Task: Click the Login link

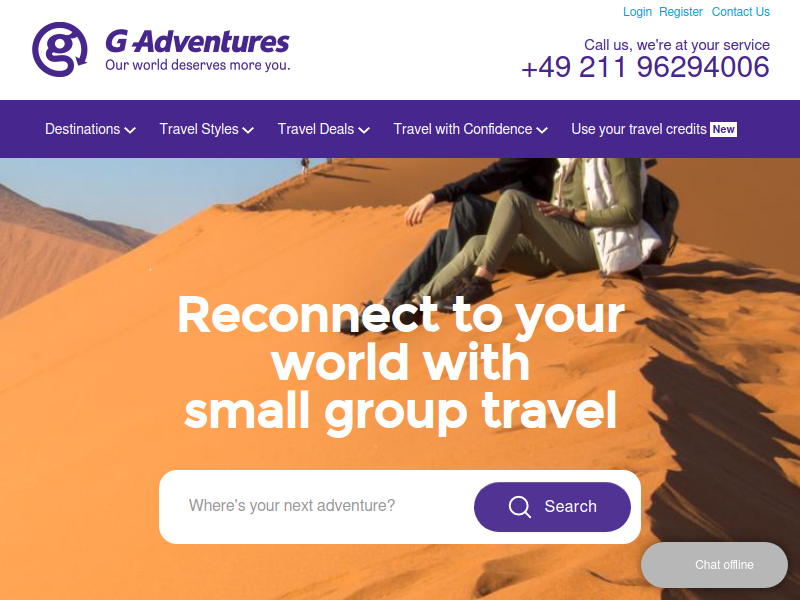Action: click(637, 12)
